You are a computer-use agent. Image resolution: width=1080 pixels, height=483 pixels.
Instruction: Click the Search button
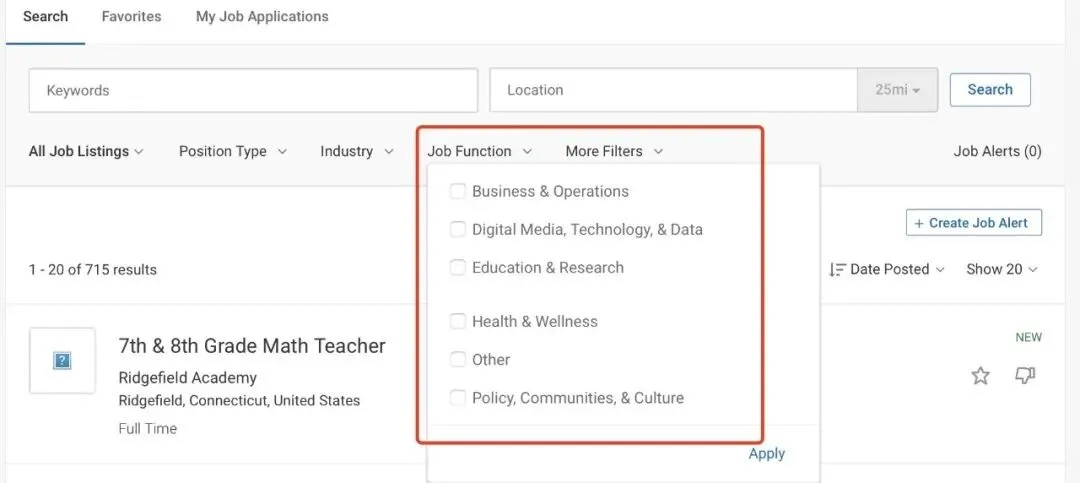pyautogui.click(x=989, y=90)
